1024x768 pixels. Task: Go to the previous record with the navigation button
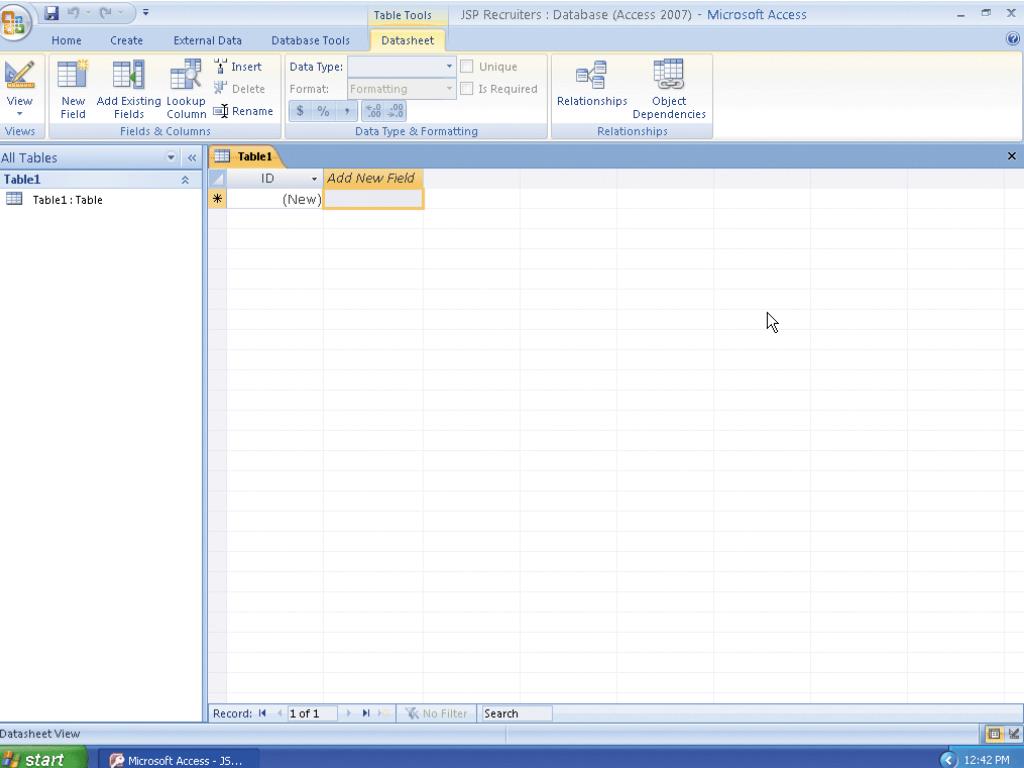pyautogui.click(x=280, y=714)
